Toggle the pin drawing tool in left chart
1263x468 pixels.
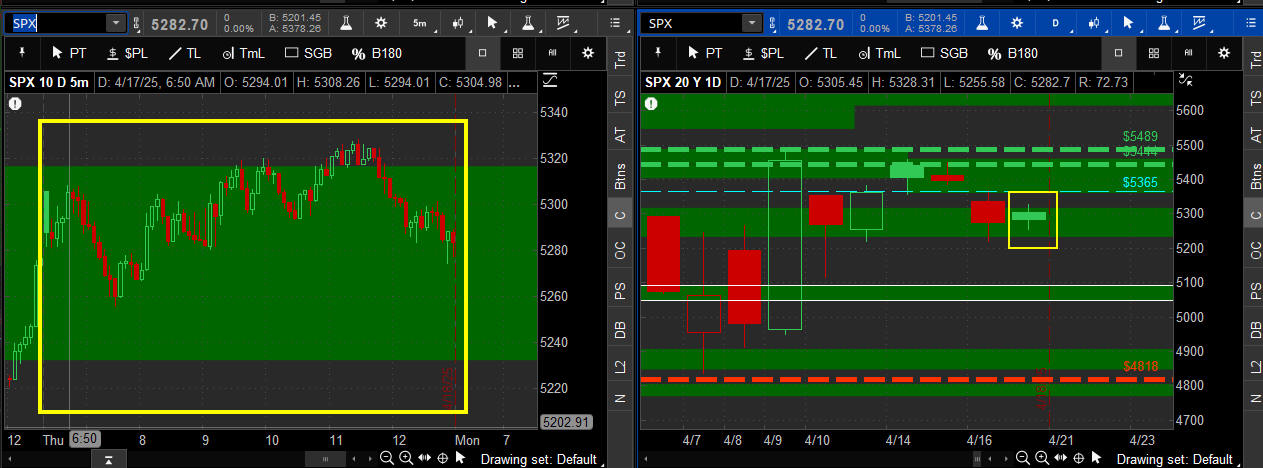(x=22, y=53)
